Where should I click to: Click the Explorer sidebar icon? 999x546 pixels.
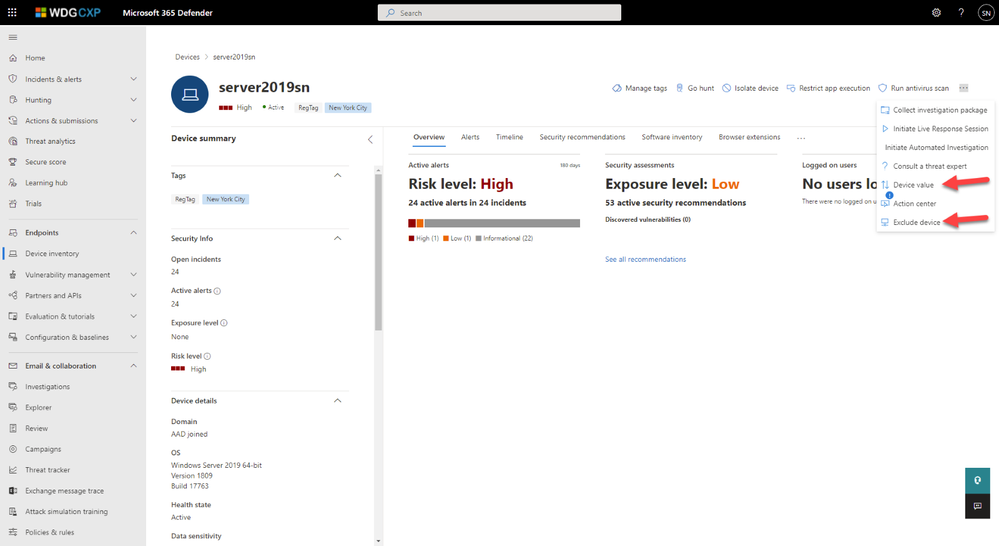pyautogui.click(x=13, y=407)
